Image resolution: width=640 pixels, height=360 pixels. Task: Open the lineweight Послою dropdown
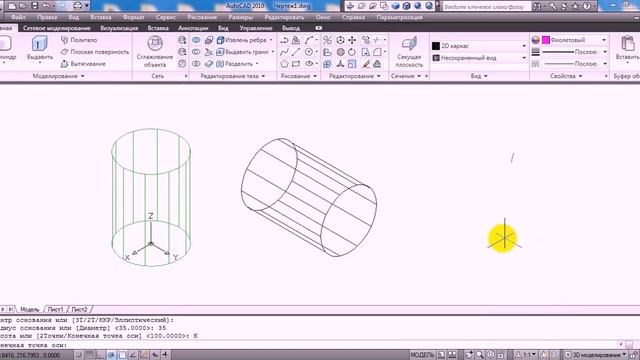(574, 52)
